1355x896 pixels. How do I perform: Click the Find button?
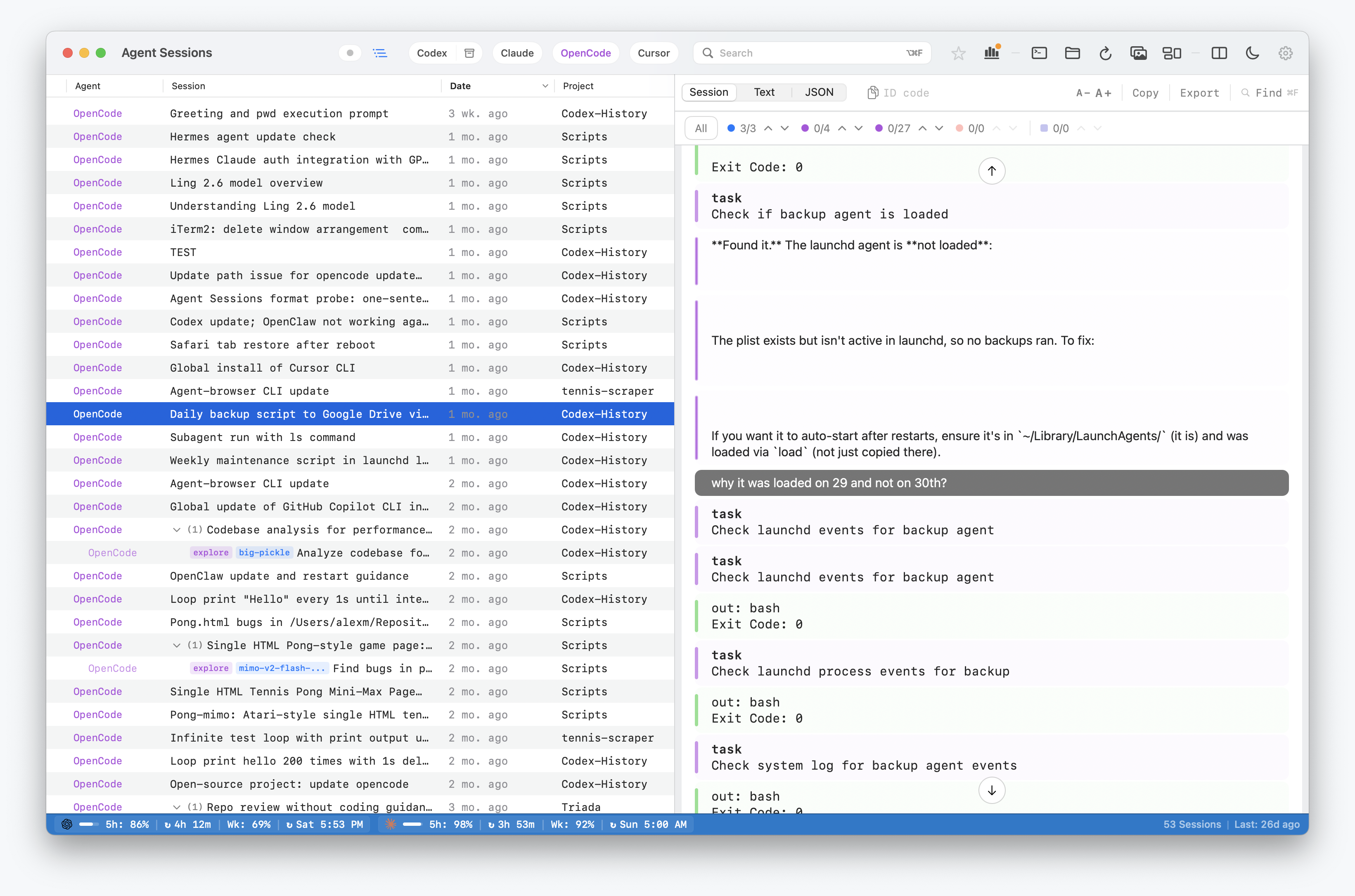tap(1269, 92)
